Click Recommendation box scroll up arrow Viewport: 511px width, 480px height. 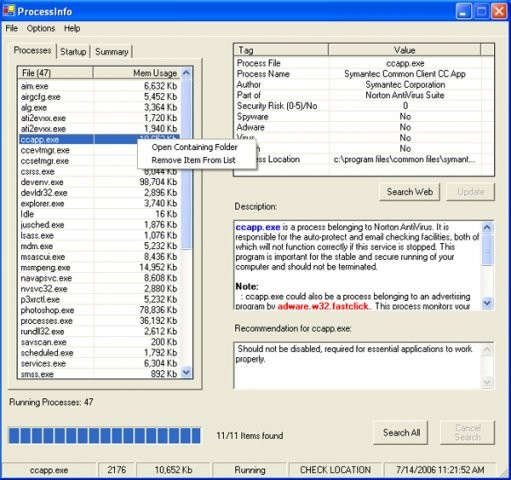click(x=487, y=349)
